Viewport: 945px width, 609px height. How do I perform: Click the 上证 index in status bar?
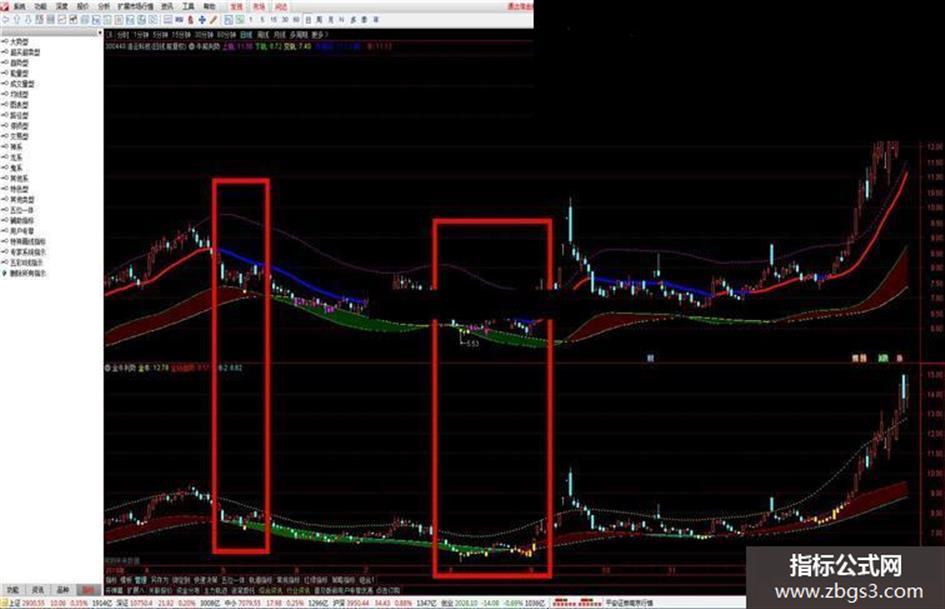pos(14,603)
